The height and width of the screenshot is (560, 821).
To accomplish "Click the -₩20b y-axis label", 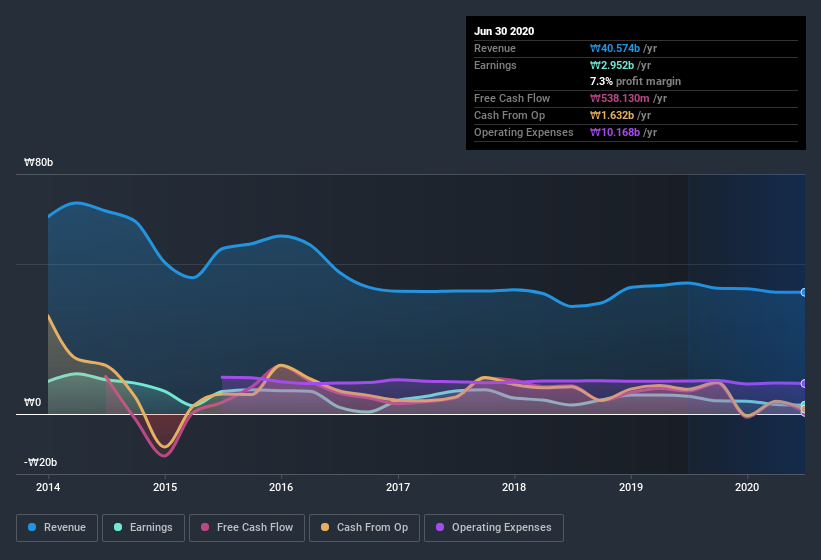I will coord(40,462).
